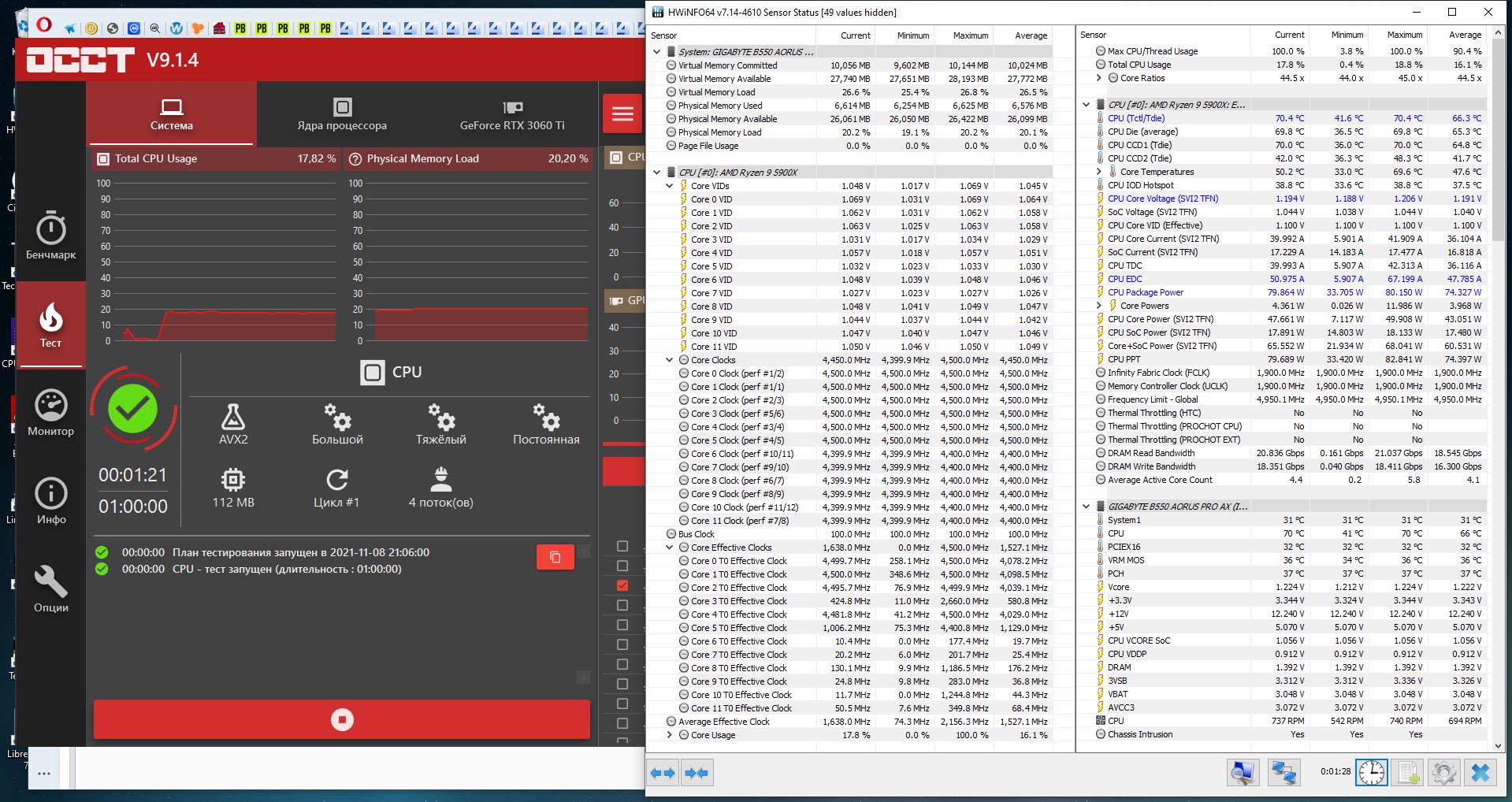Collapse the CPU [#0]: AMD Ryzen 9 5900X group

coord(656,173)
